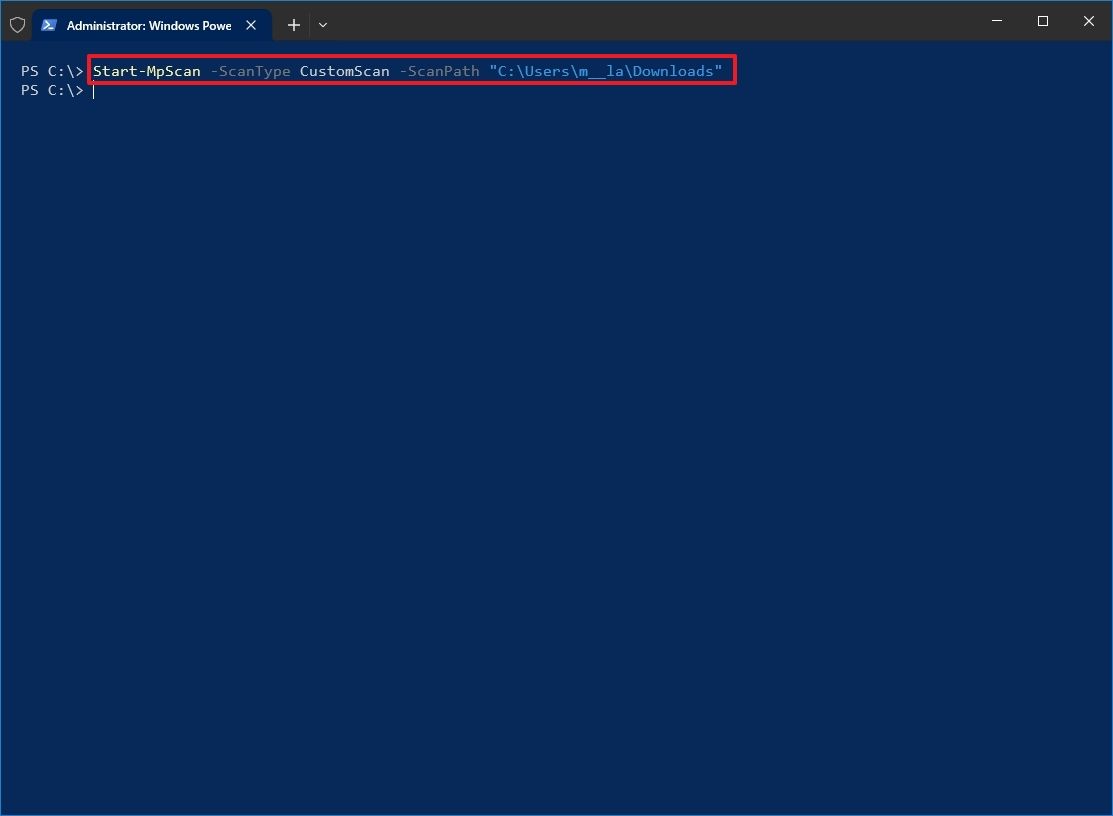
Task: Click the Start-MpScan command text
Action: click(146, 71)
